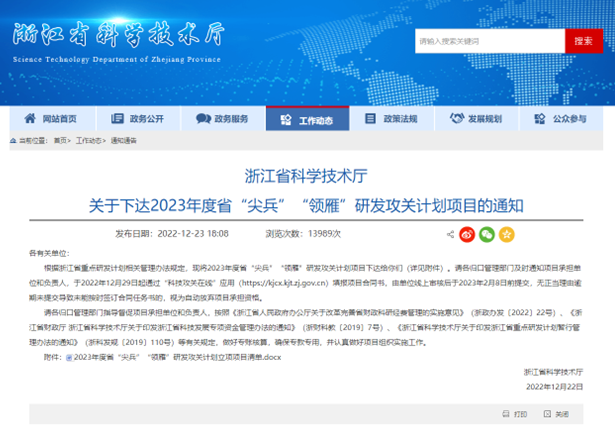The image size is (615, 432).
Task: Open the 发展规划 menu
Action: [477, 118]
